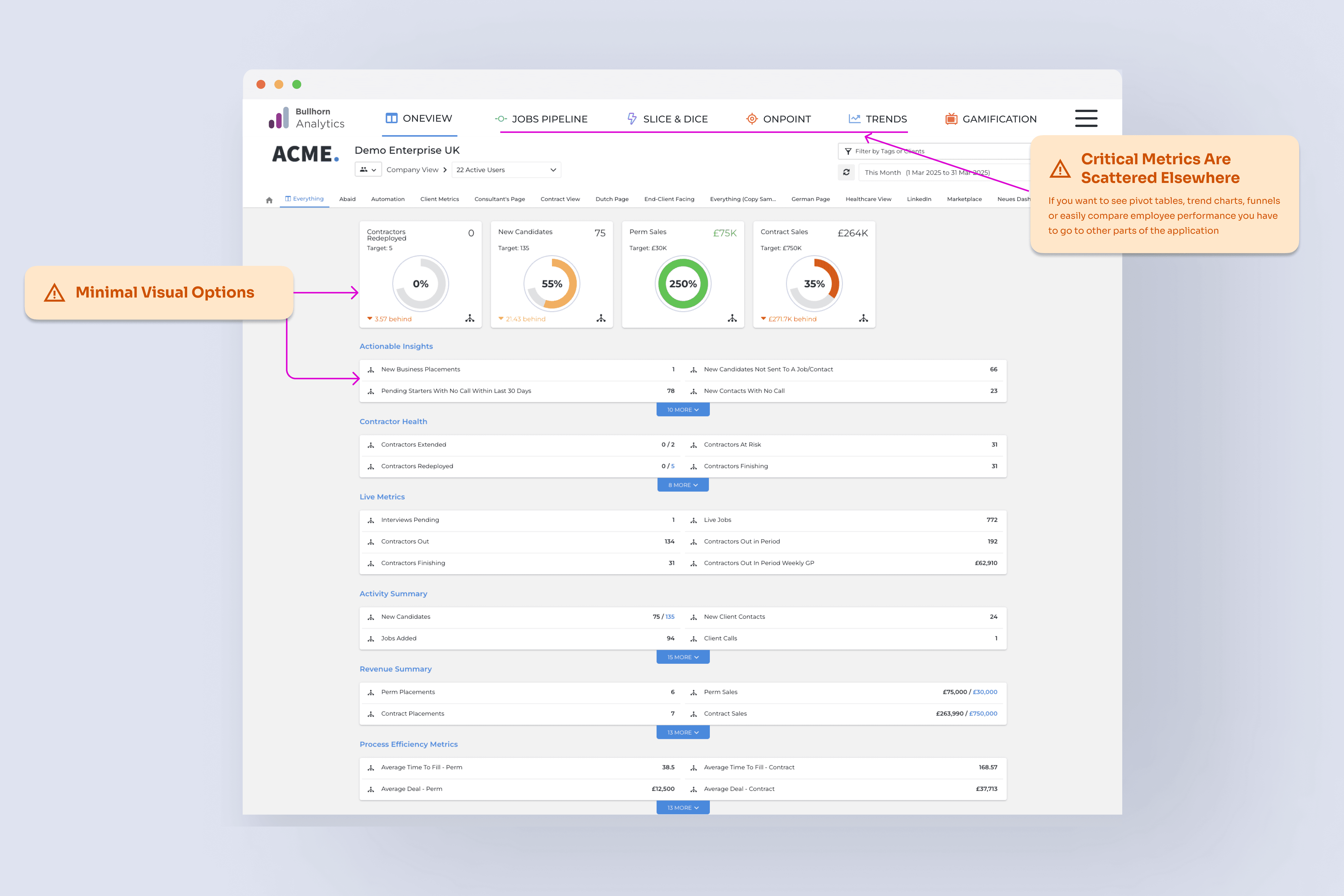Expand 15 MORE under Activity Summary
The image size is (1344, 896).
(x=683, y=657)
